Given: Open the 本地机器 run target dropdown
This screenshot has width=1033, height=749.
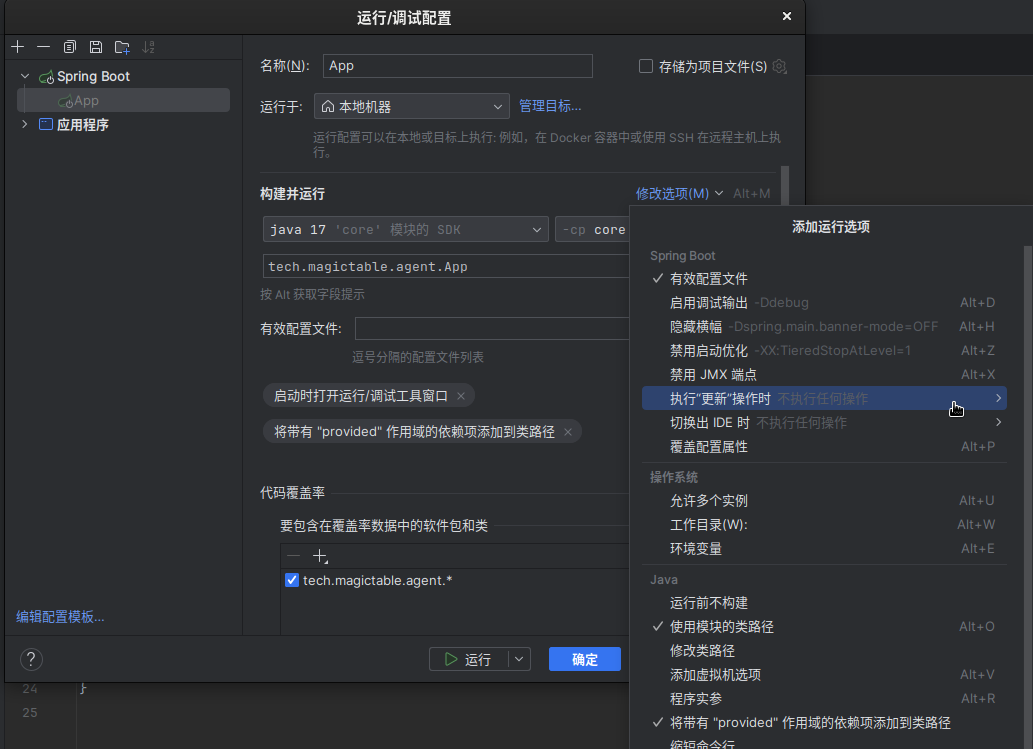Looking at the screenshot, I should pos(412,107).
